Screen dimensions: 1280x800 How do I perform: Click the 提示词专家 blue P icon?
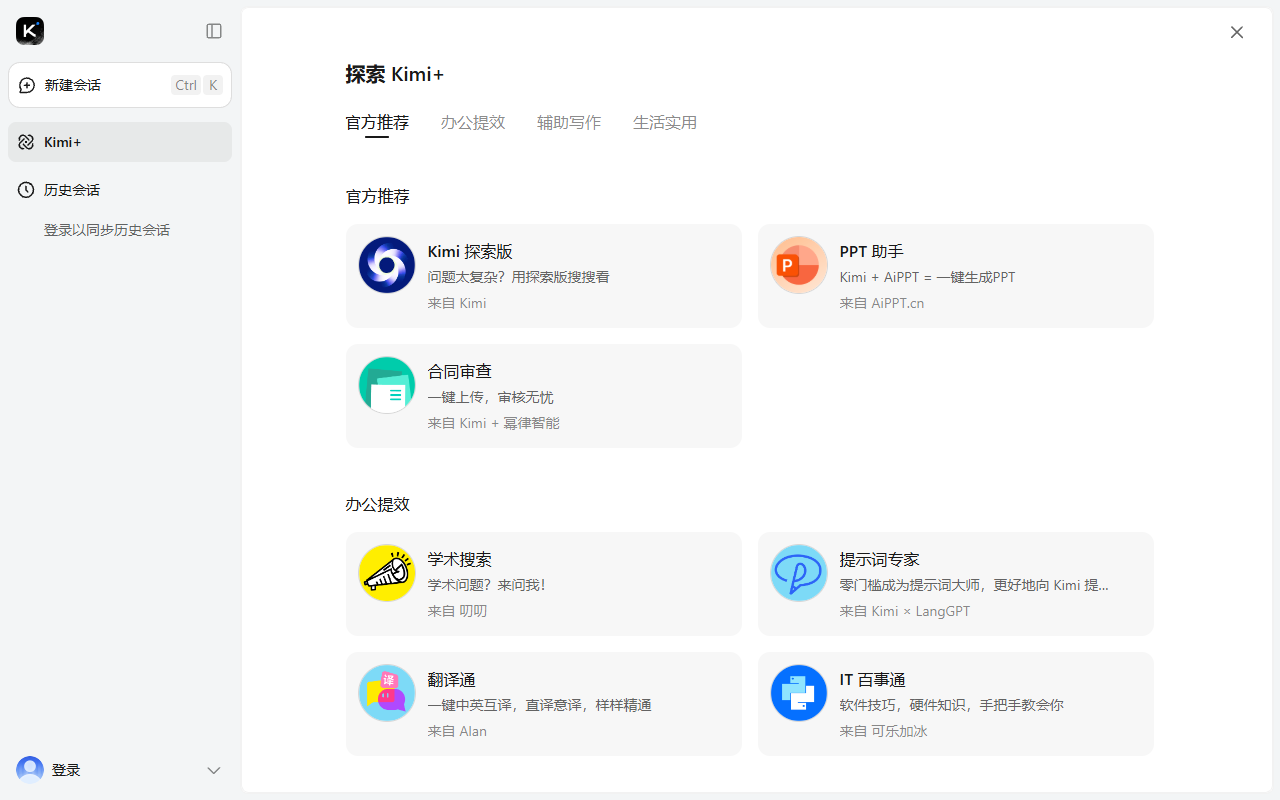799,573
